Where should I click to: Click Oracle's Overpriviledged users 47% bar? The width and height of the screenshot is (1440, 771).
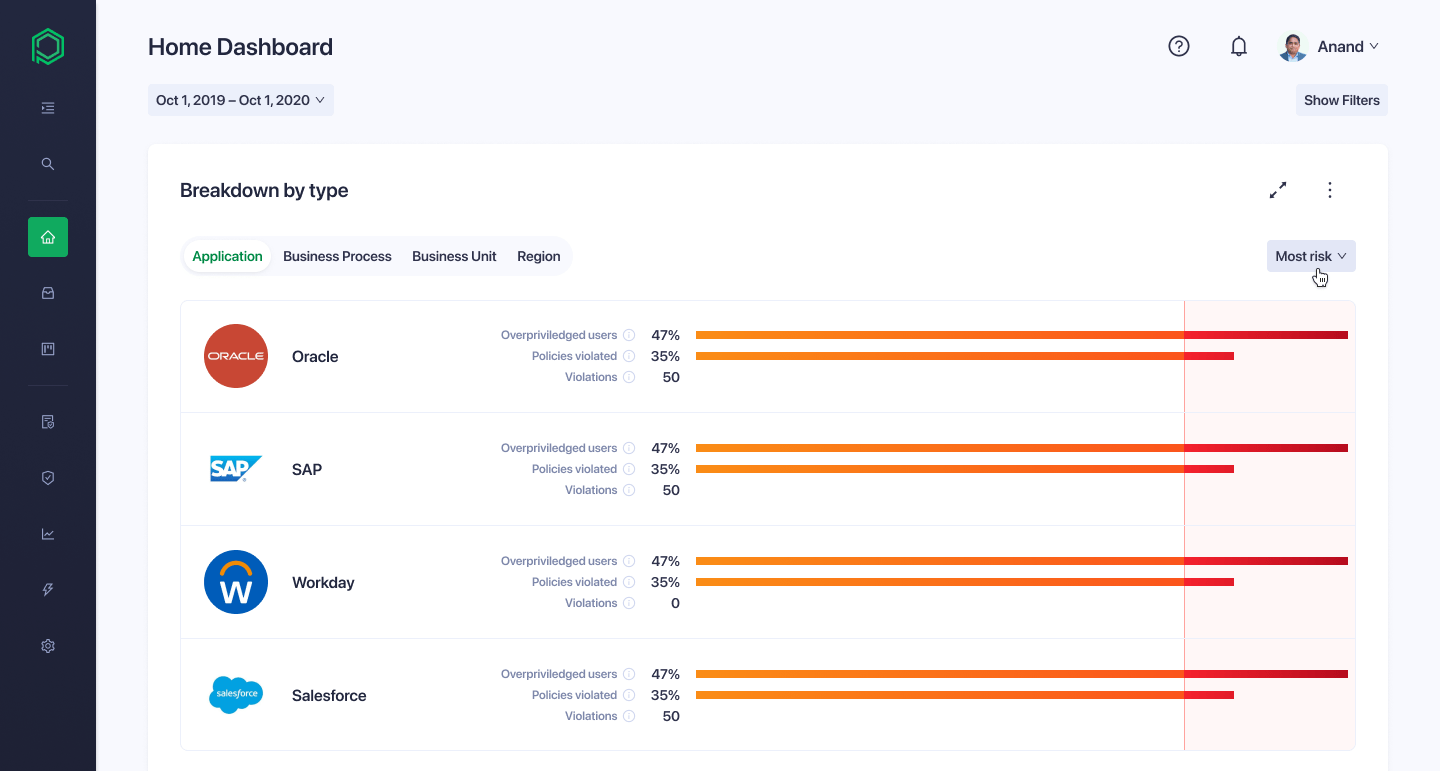(1022, 335)
